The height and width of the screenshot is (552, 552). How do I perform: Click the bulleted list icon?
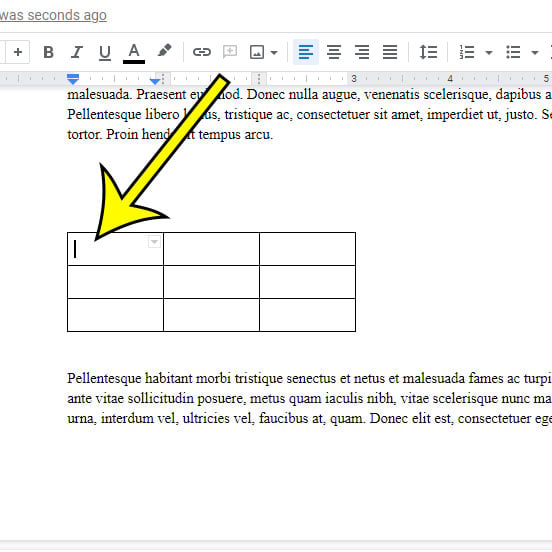pos(513,52)
